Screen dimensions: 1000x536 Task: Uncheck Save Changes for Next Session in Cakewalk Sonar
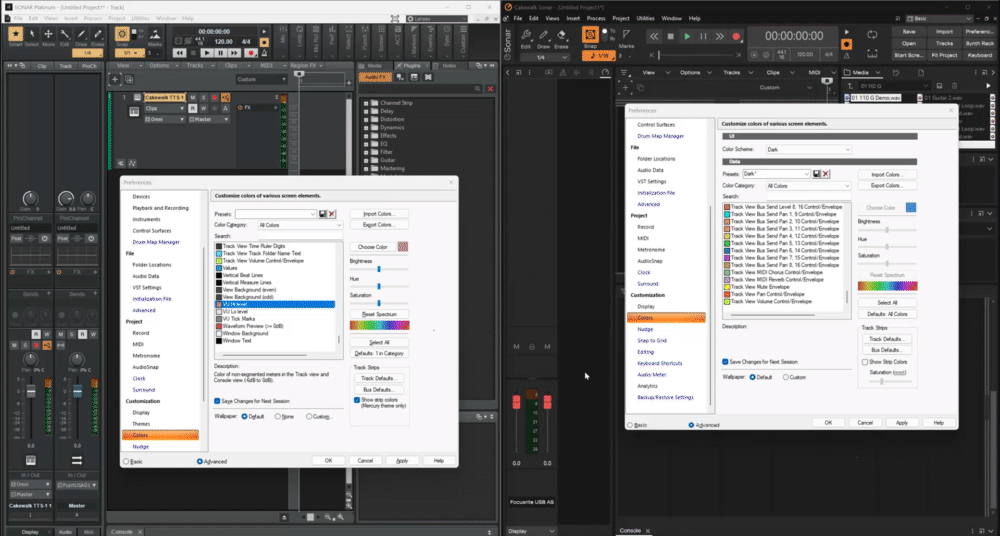[x=725, y=362]
